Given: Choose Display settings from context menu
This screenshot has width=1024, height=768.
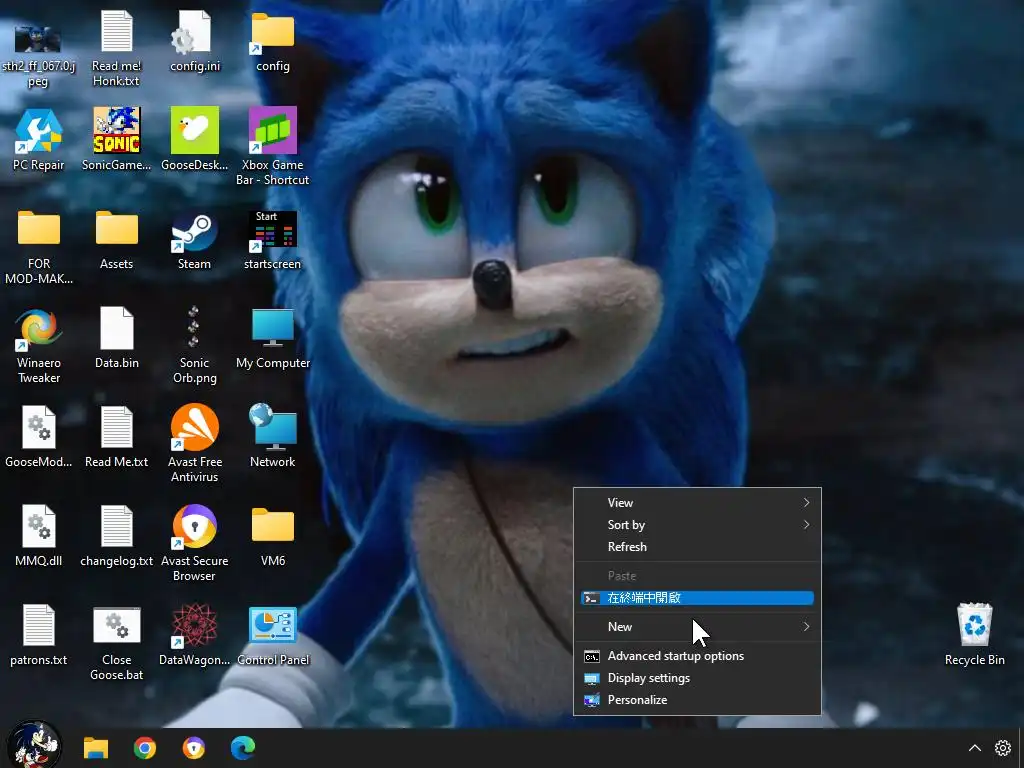Looking at the screenshot, I should pos(697,679).
